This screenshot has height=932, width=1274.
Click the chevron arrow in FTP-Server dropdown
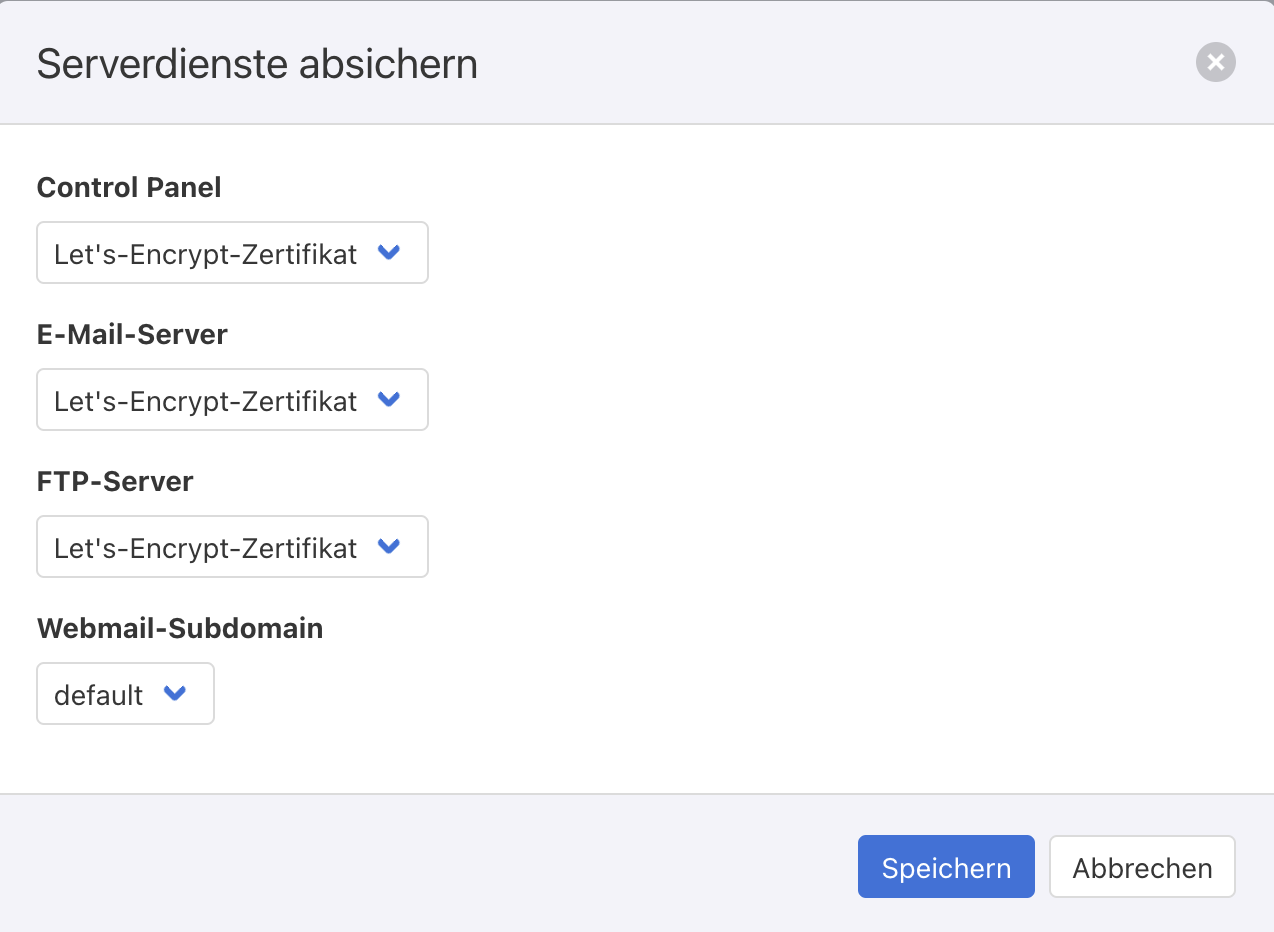tap(389, 547)
